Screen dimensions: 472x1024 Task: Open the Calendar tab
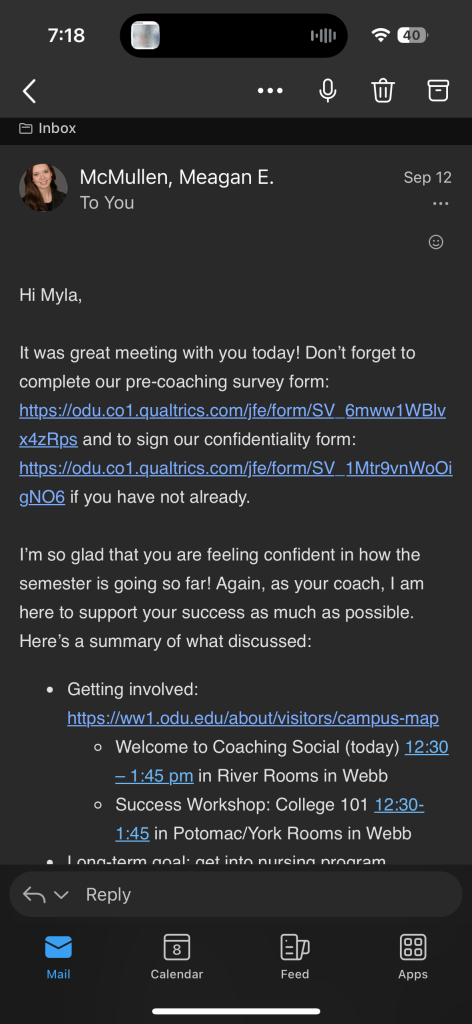point(176,956)
